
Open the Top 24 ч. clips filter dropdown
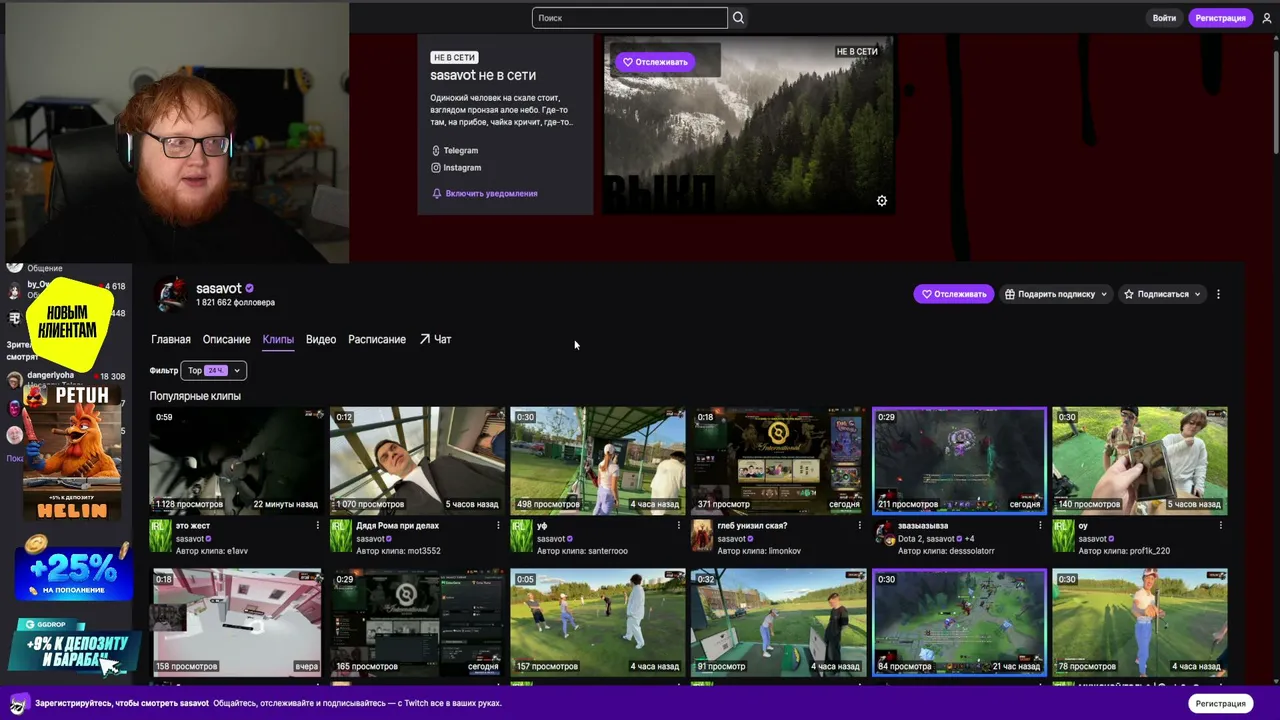pyautogui.click(x=213, y=371)
